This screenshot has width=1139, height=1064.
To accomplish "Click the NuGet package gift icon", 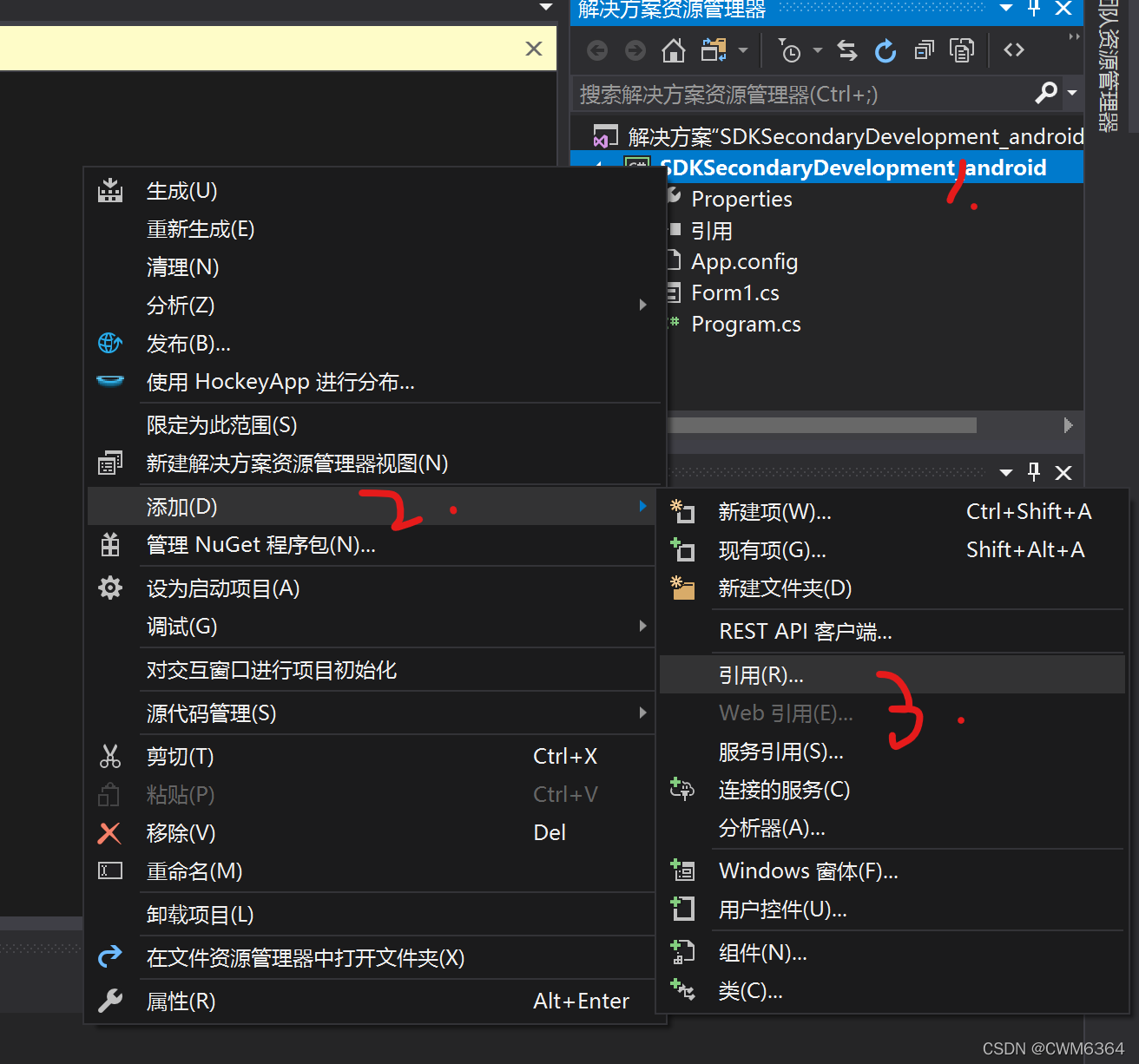I will point(110,545).
